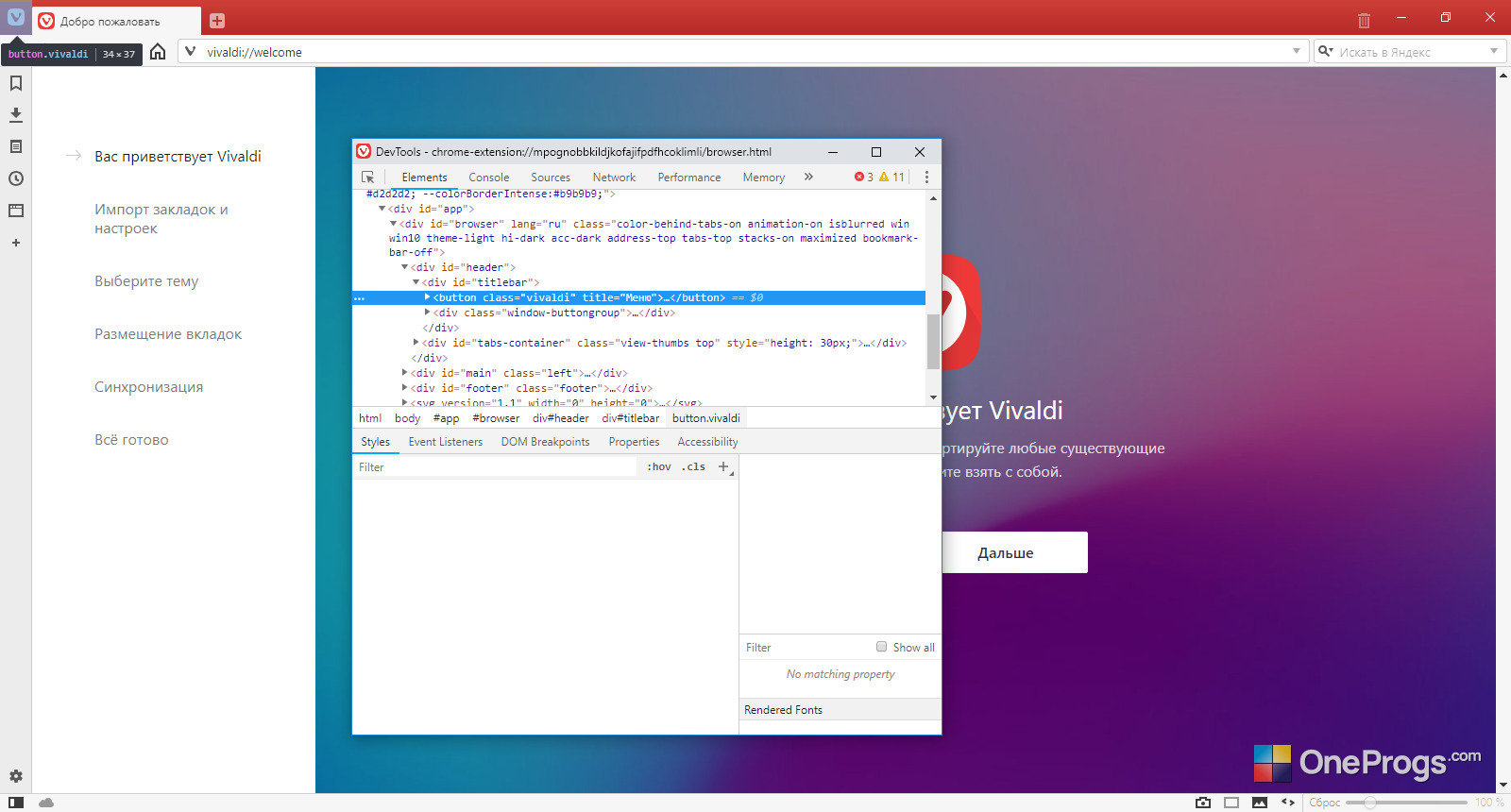Image resolution: width=1511 pixels, height=812 pixels.
Task: Open the DevTools warning count indicator
Action: point(891,177)
